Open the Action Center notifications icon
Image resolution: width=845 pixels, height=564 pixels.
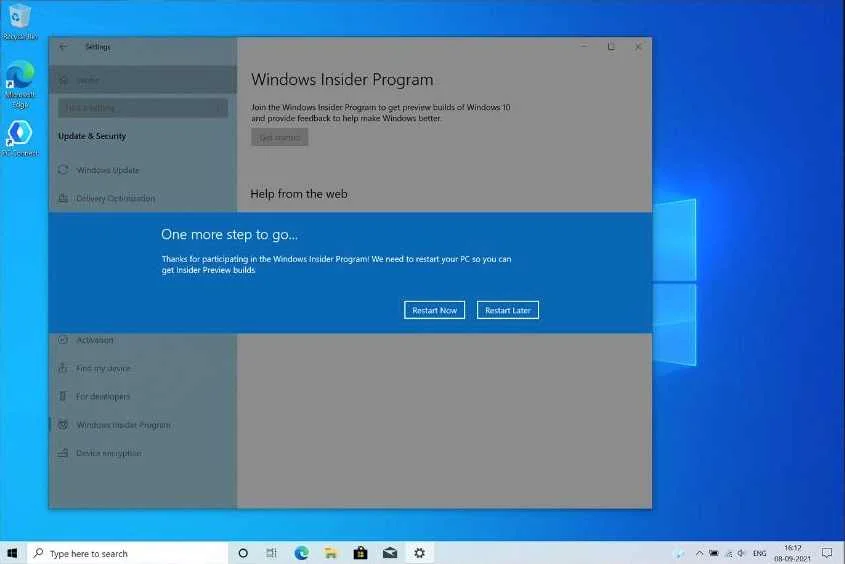pos(827,553)
